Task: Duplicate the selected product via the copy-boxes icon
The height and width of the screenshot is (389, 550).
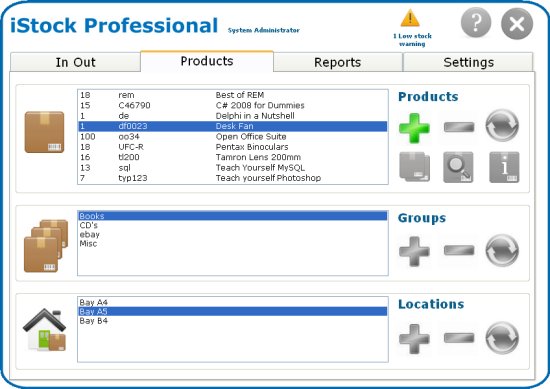Action: (x=415, y=167)
